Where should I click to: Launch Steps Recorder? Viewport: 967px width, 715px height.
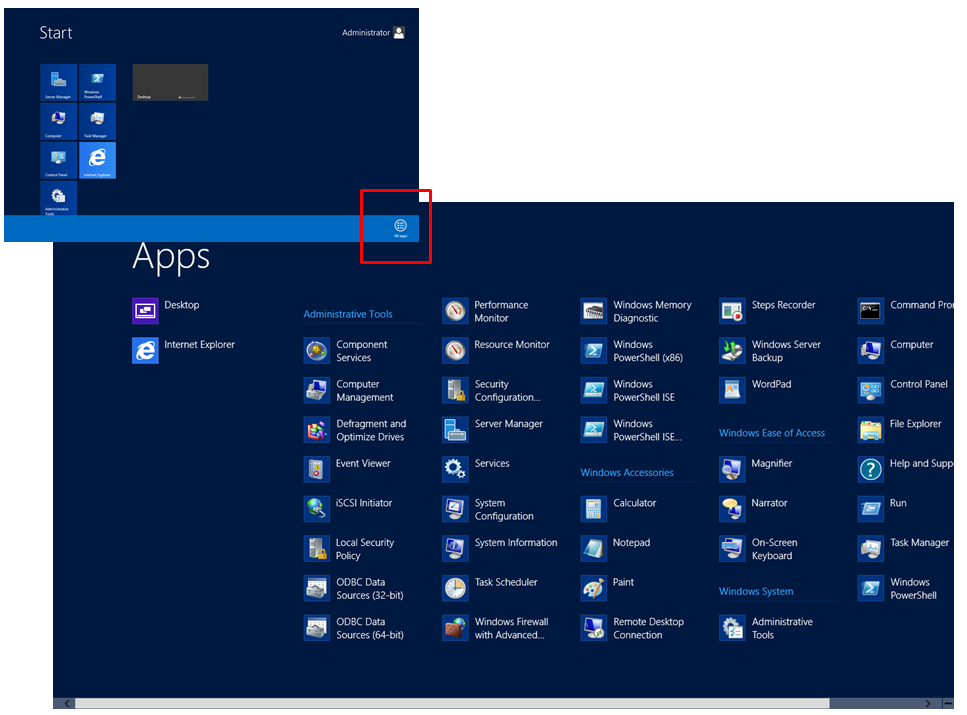[x=768, y=311]
